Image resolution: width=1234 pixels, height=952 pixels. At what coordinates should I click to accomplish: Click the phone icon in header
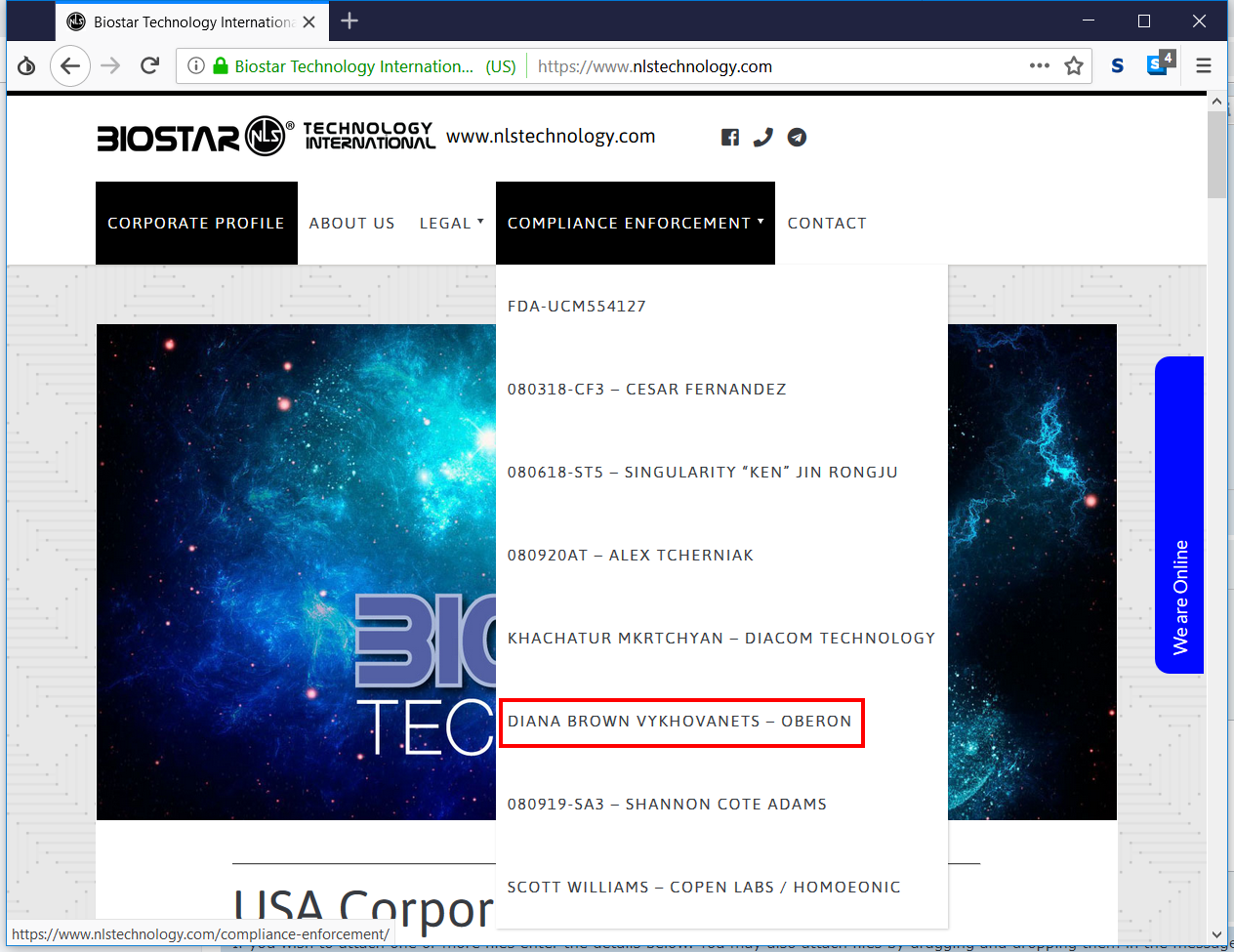[x=762, y=138]
